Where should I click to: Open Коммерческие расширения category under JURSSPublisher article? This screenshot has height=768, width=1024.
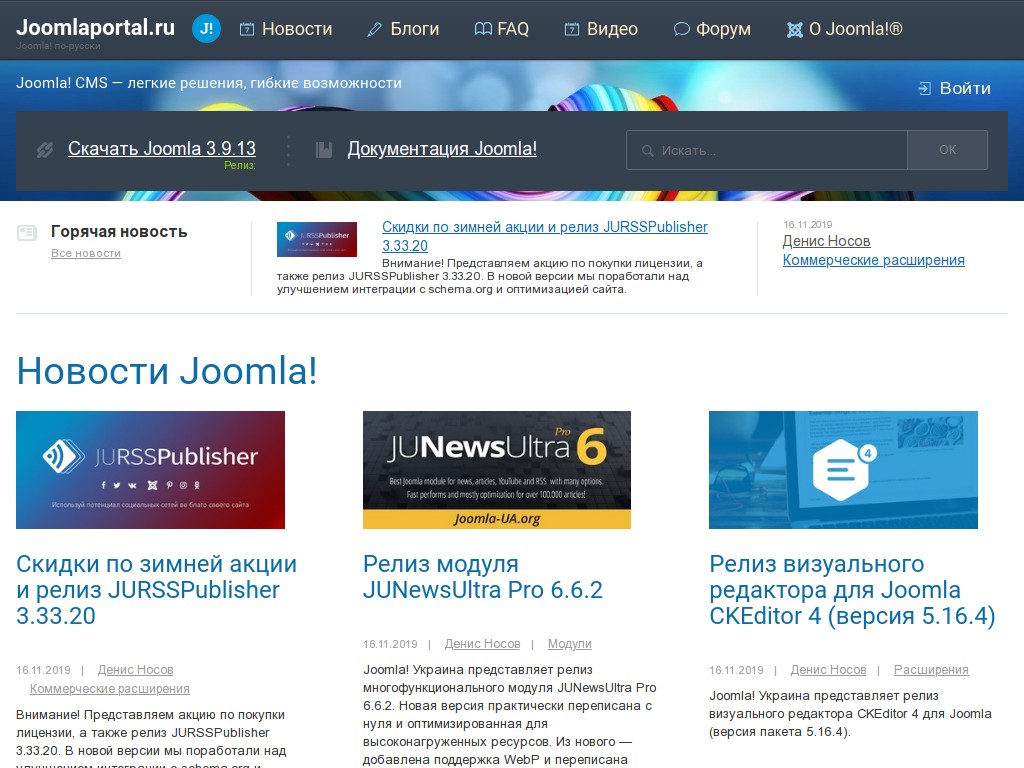[110, 689]
